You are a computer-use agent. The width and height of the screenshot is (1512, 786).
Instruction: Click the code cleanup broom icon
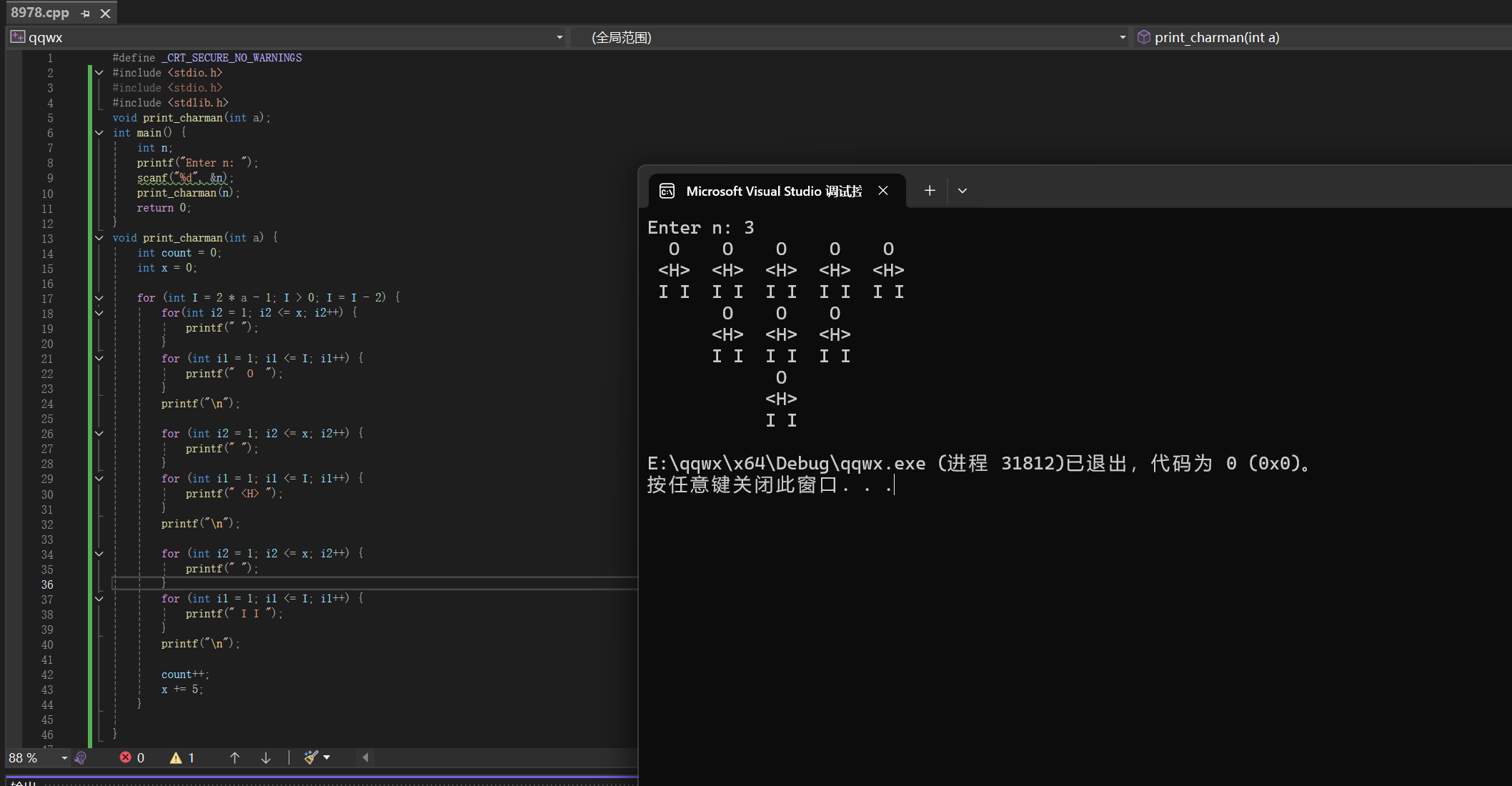310,757
